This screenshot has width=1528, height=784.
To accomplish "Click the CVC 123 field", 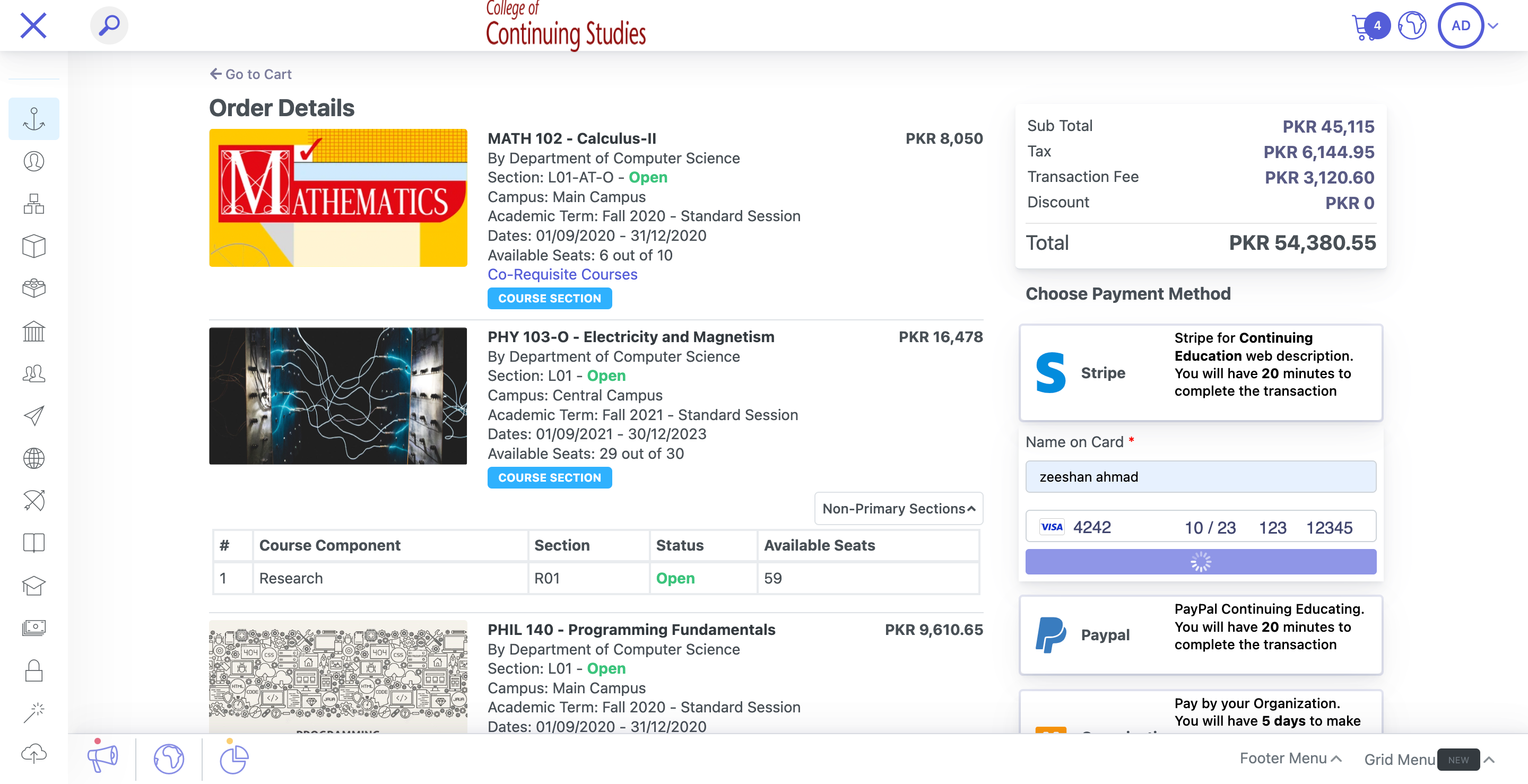I will [x=1272, y=528].
